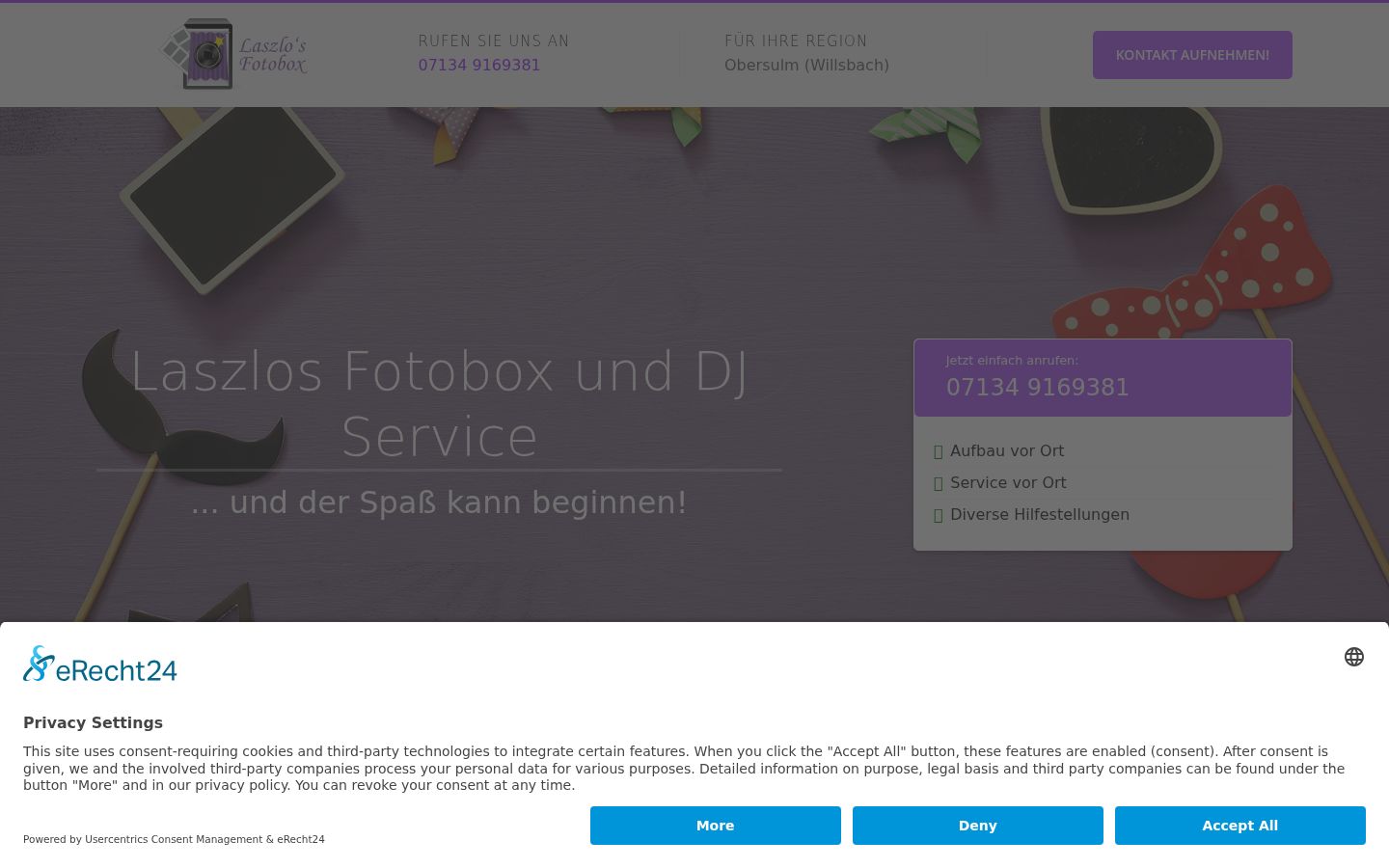Image resolution: width=1389 pixels, height=868 pixels.
Task: Click the subtitle und der Spaß kann beginnen
Action: [x=439, y=502]
